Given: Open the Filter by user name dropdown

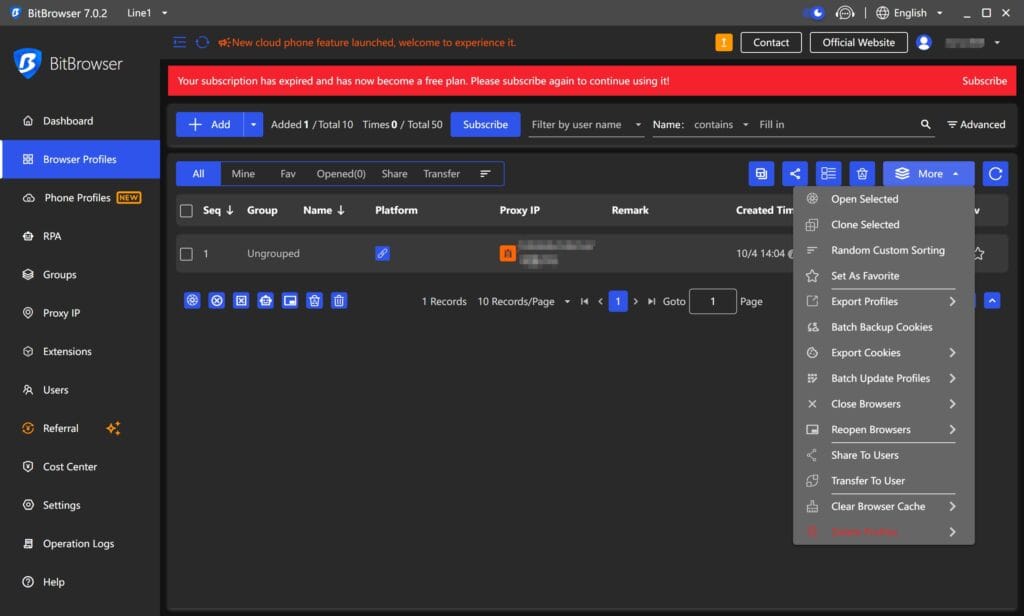Looking at the screenshot, I should tap(586, 124).
